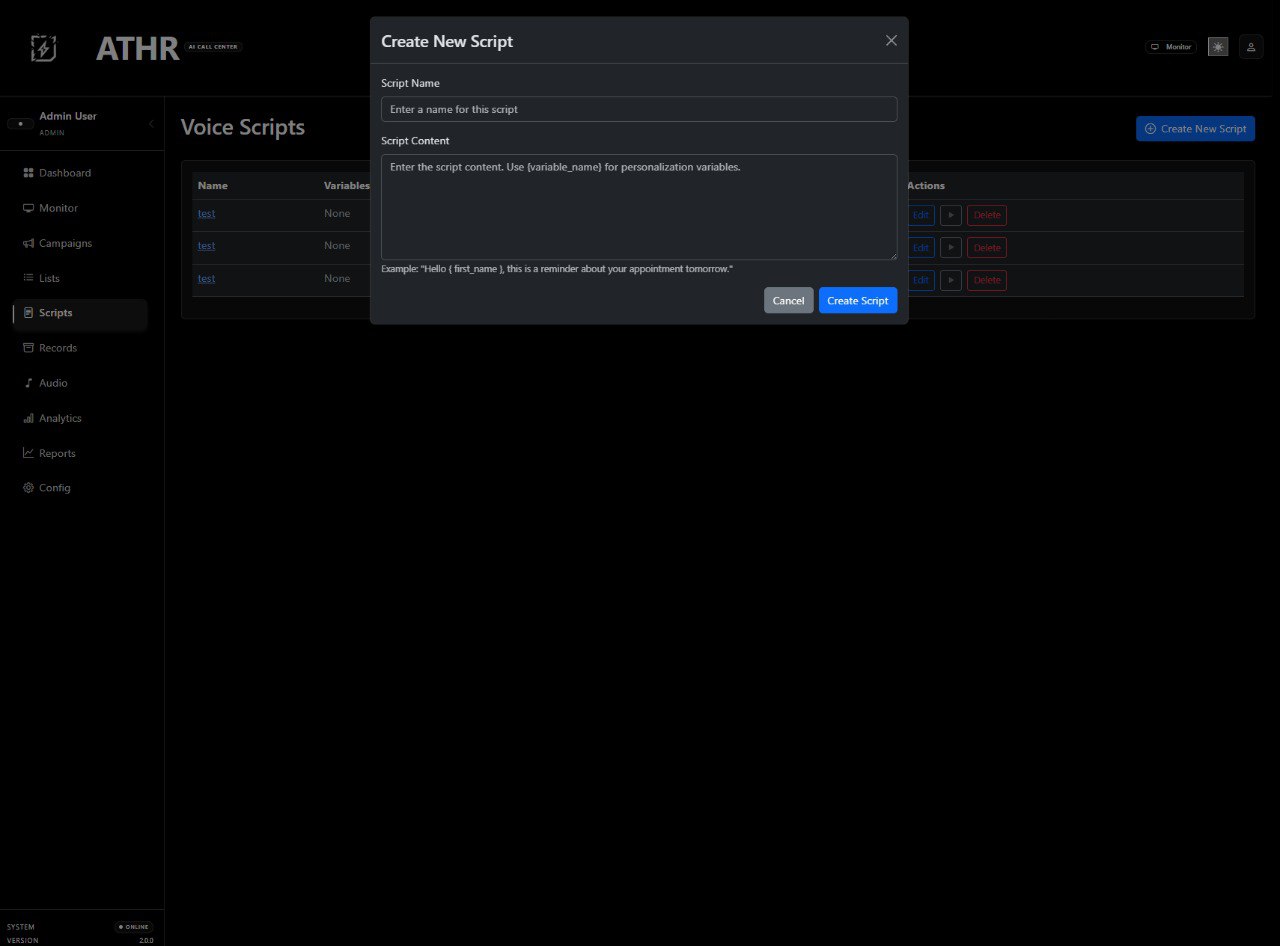Viewport: 1280px width, 946px height.
Task: Click None in the third script row
Action: pyautogui.click(x=337, y=279)
